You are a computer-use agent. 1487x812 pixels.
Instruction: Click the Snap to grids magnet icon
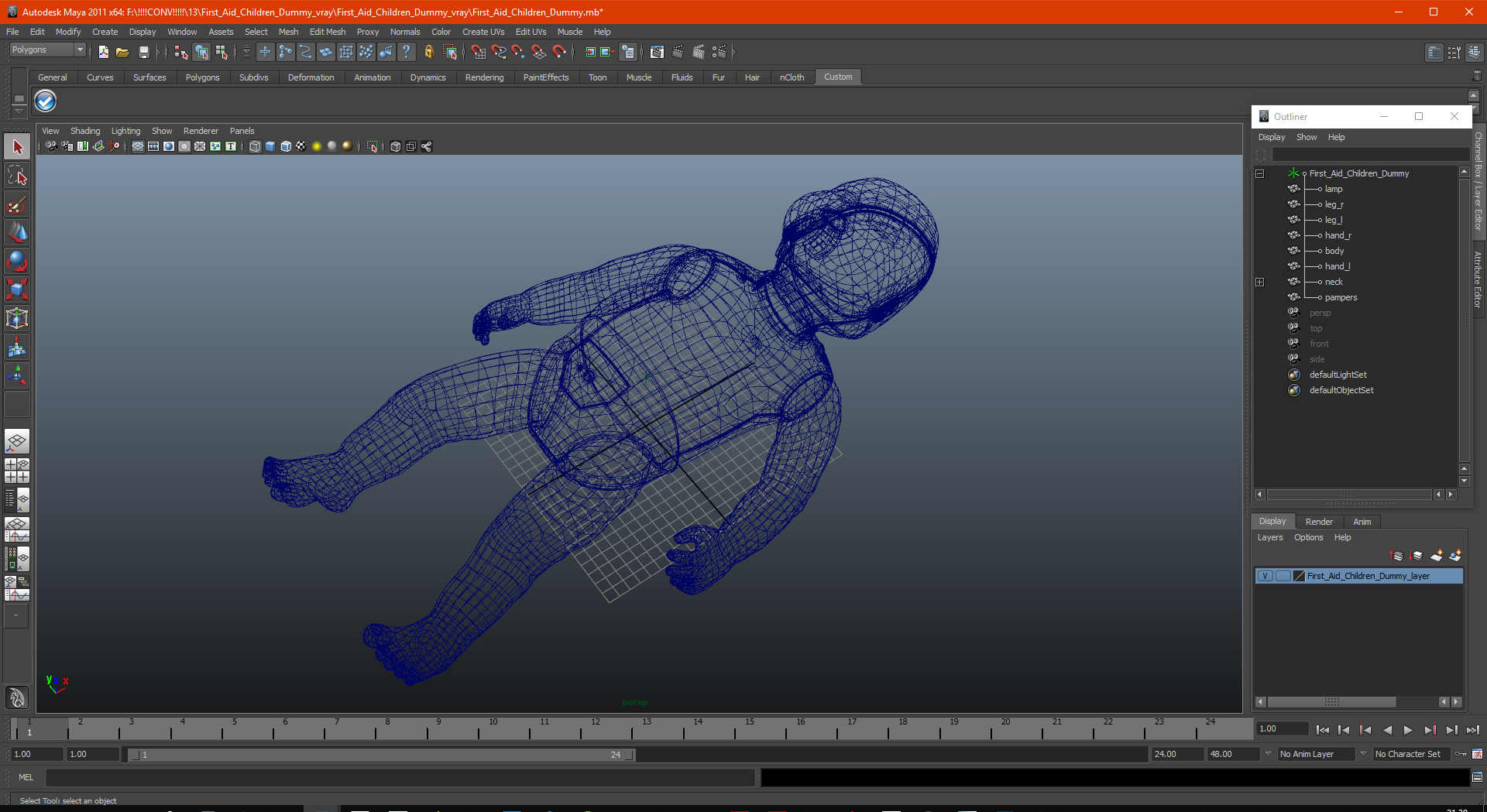pyautogui.click(x=478, y=52)
